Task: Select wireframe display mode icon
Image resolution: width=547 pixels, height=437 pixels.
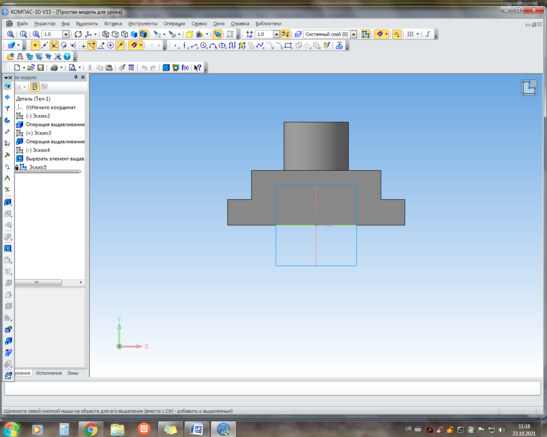Action: (105, 34)
